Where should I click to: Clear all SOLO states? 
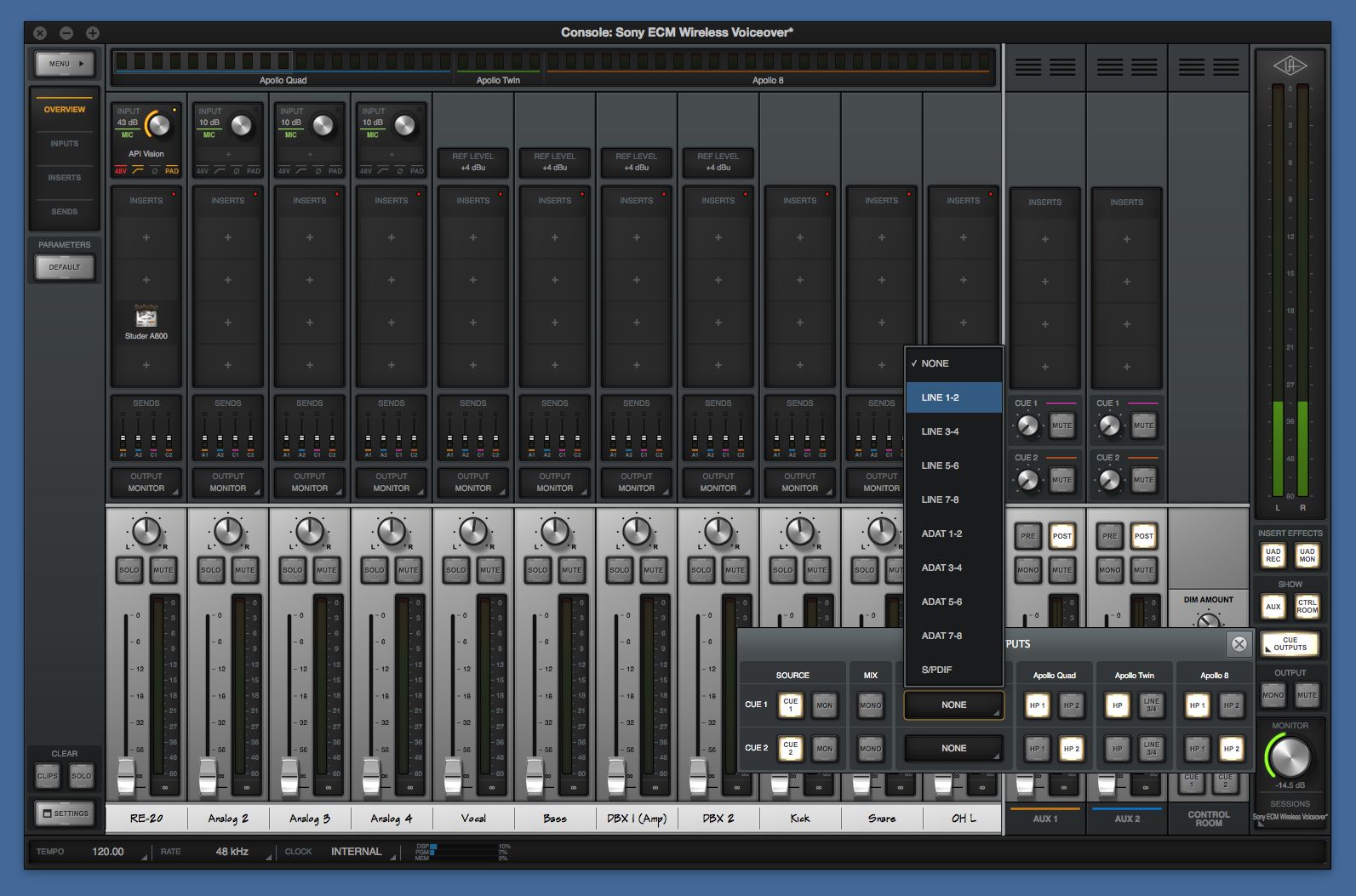[82, 776]
